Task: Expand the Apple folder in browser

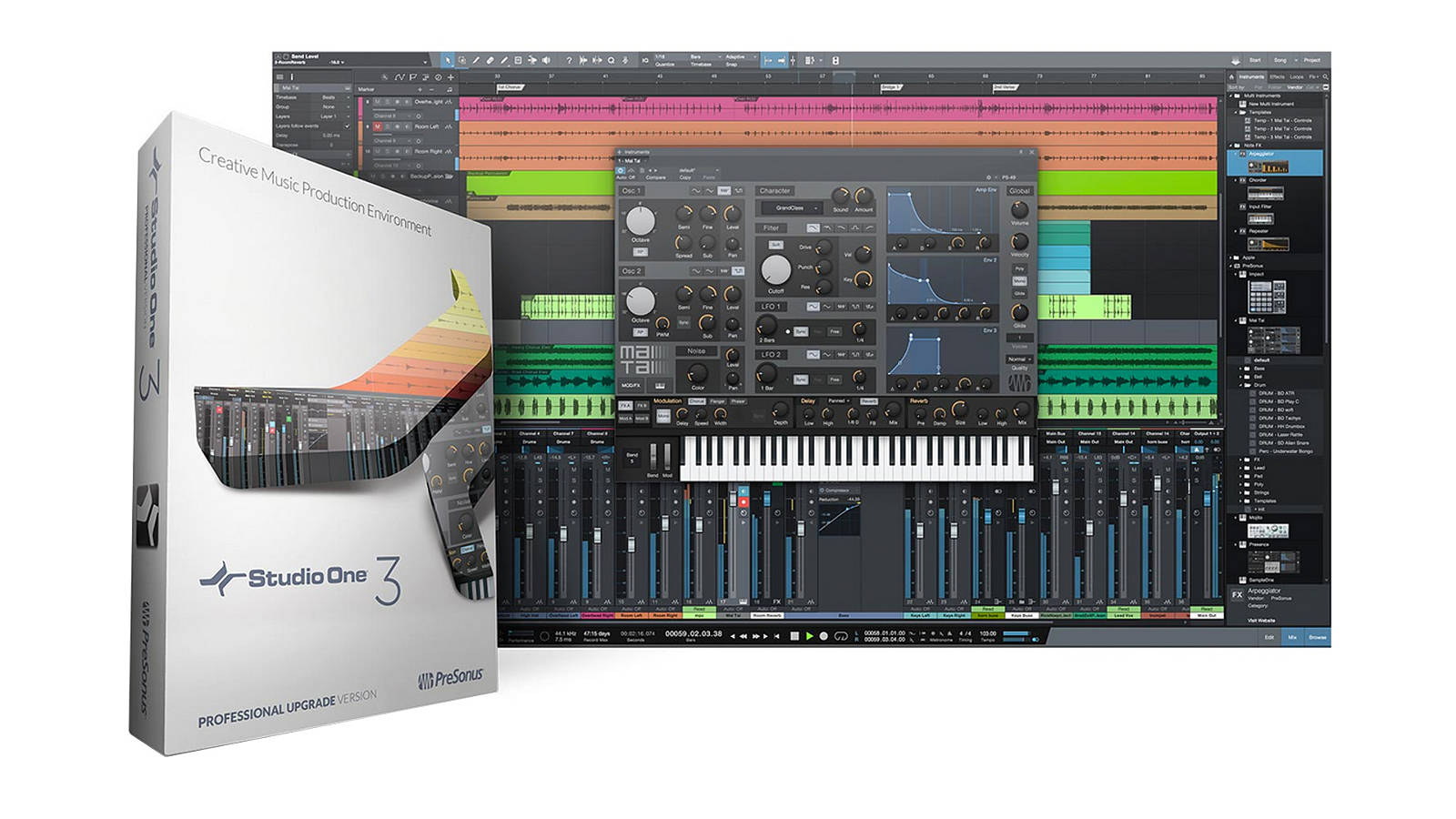Action: 1230,258
